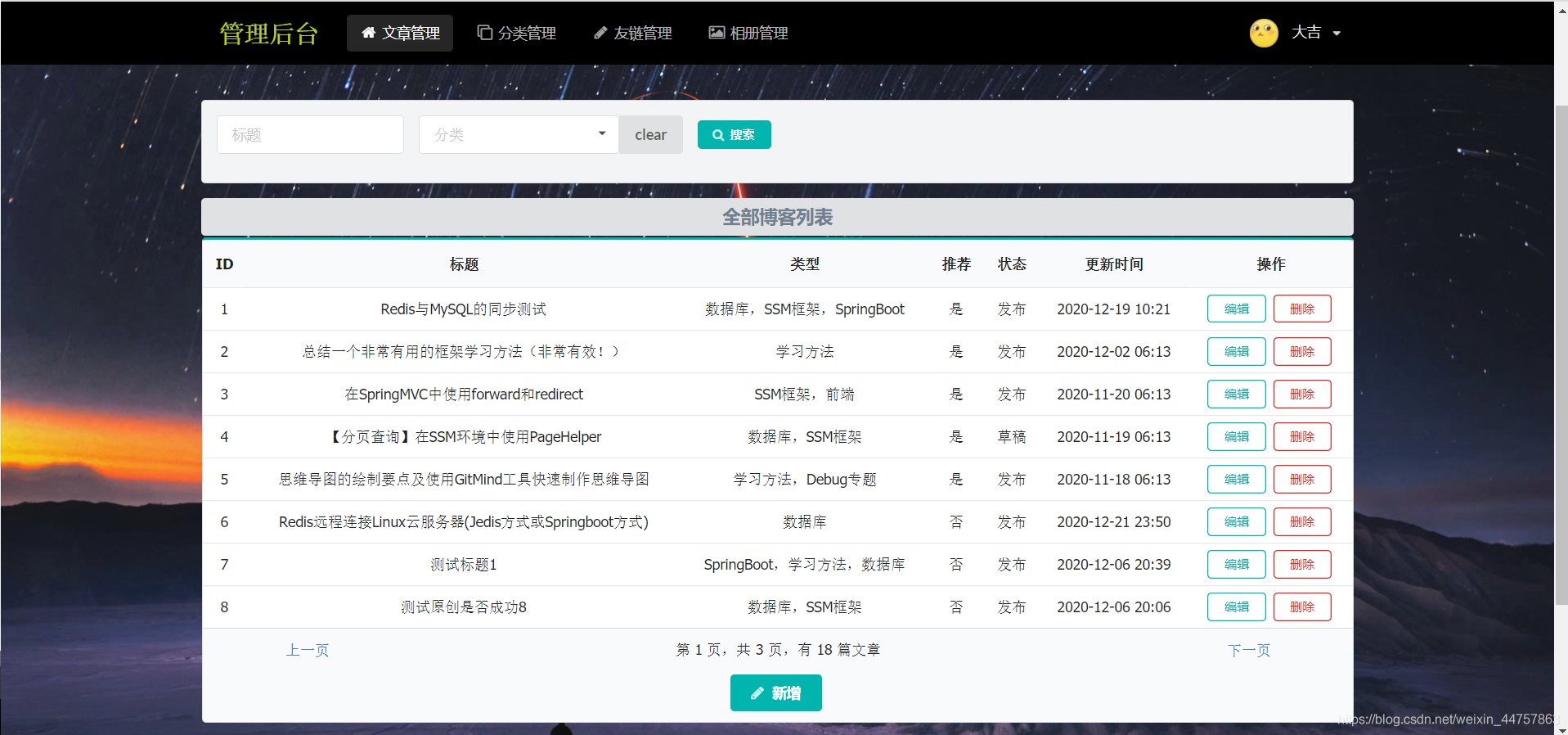Open the 大吉 user dropdown caret
Viewport: 1568px width, 735px height.
tap(1337, 34)
